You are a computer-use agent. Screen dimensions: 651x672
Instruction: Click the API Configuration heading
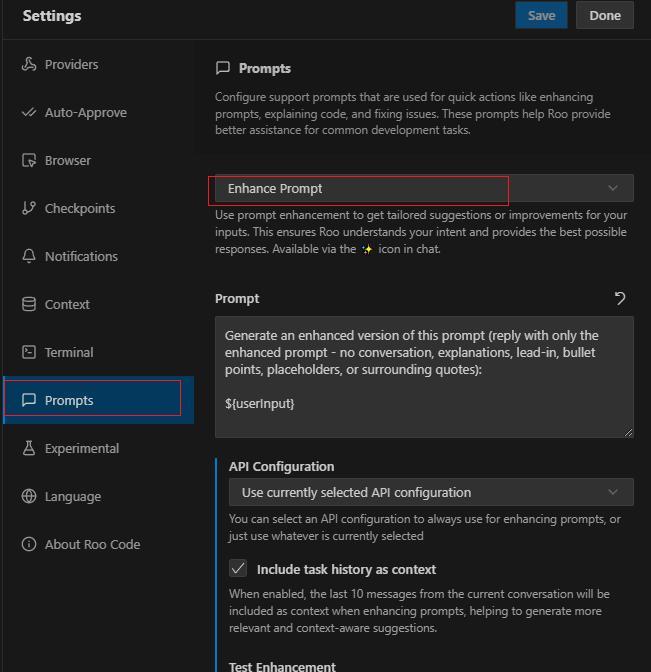tap(282, 466)
